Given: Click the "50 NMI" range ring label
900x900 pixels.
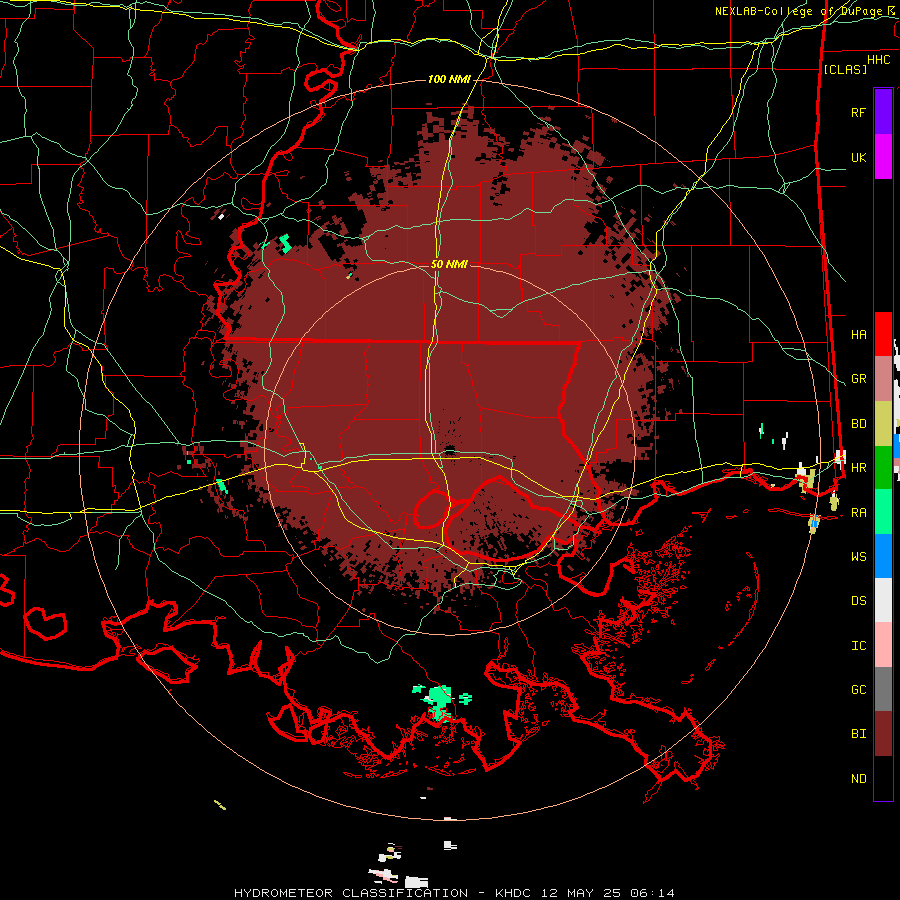Looking at the screenshot, I should (x=449, y=264).
